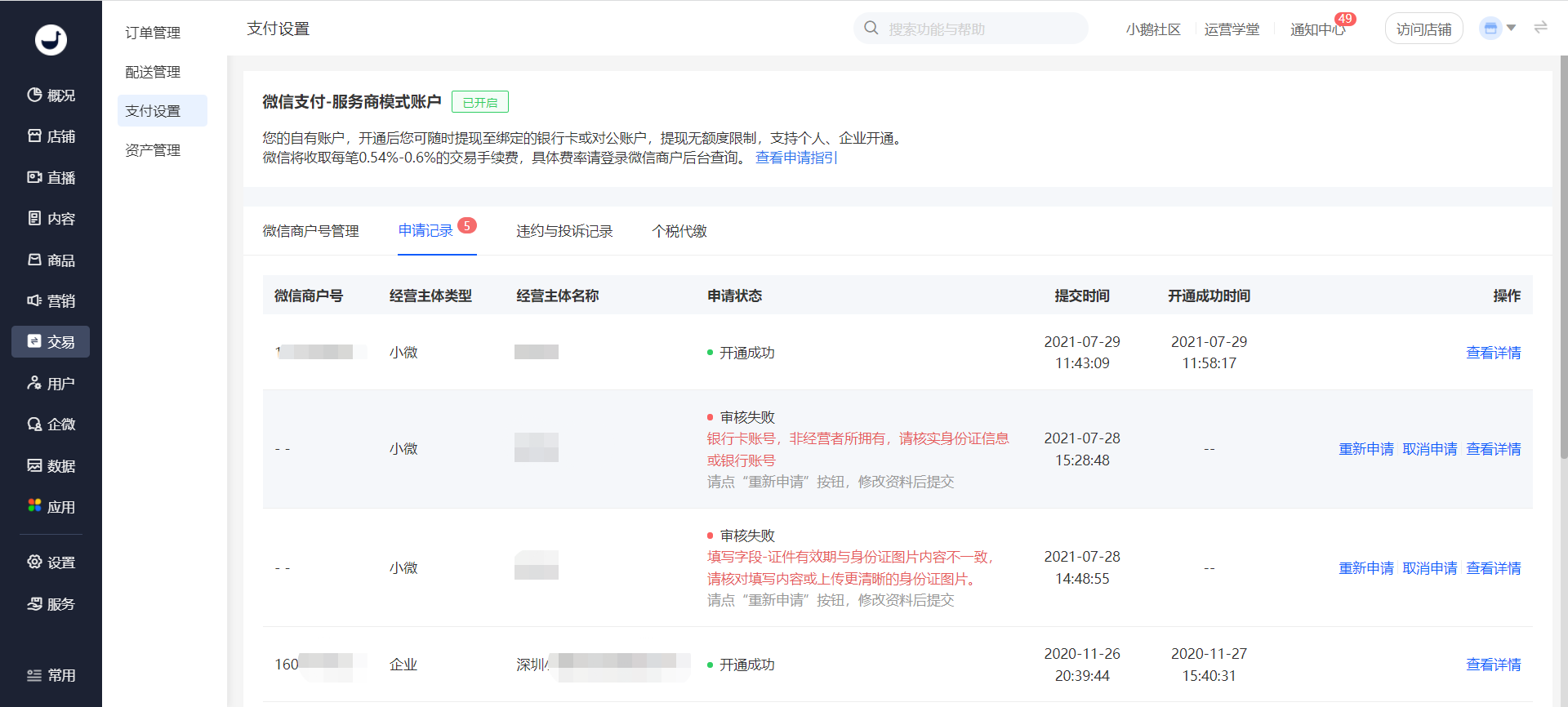This screenshot has height=707, width=1568.
Task: Switch to the 违约与投诉记录 tab
Action: click(x=564, y=231)
